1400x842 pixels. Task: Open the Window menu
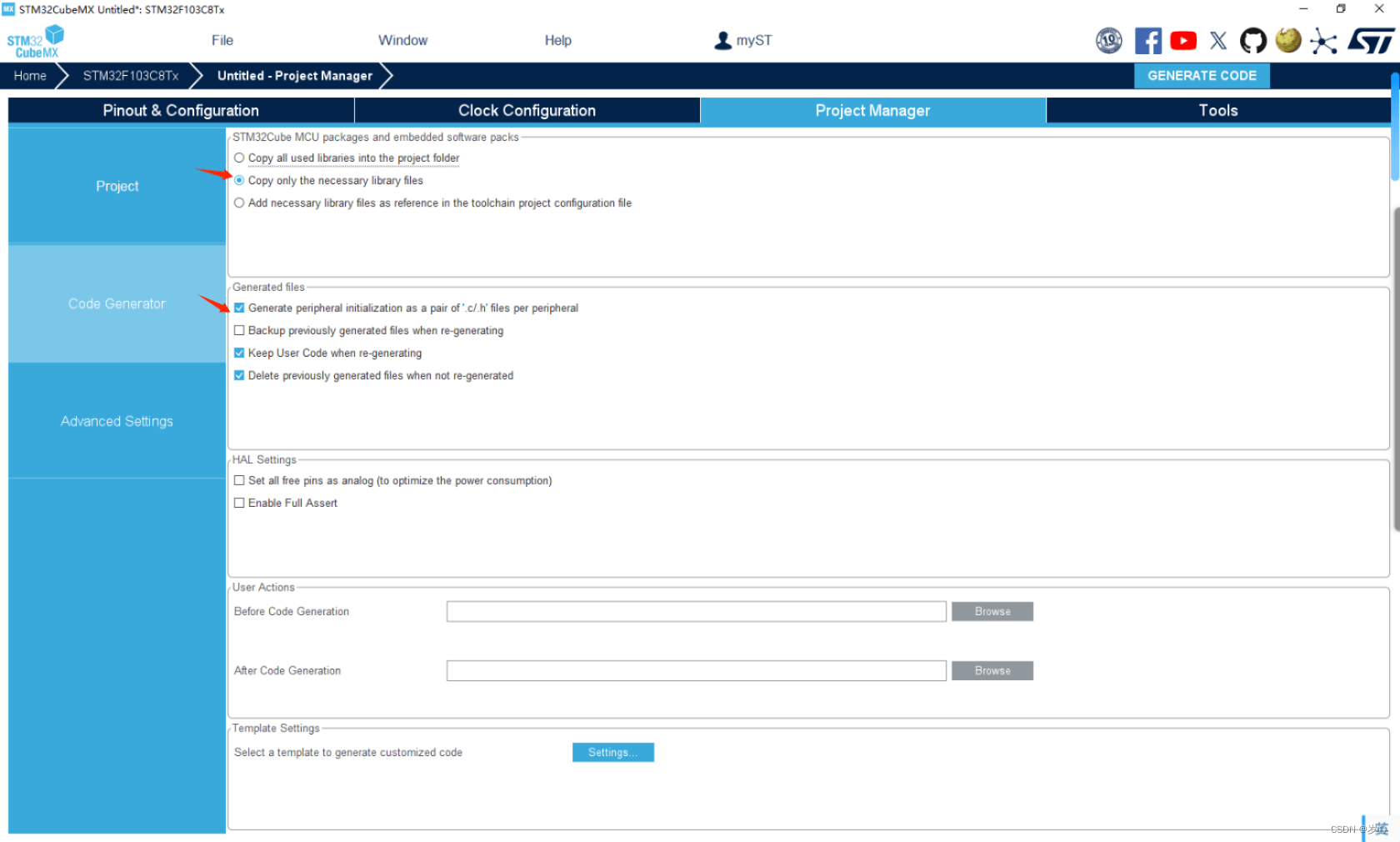402,40
